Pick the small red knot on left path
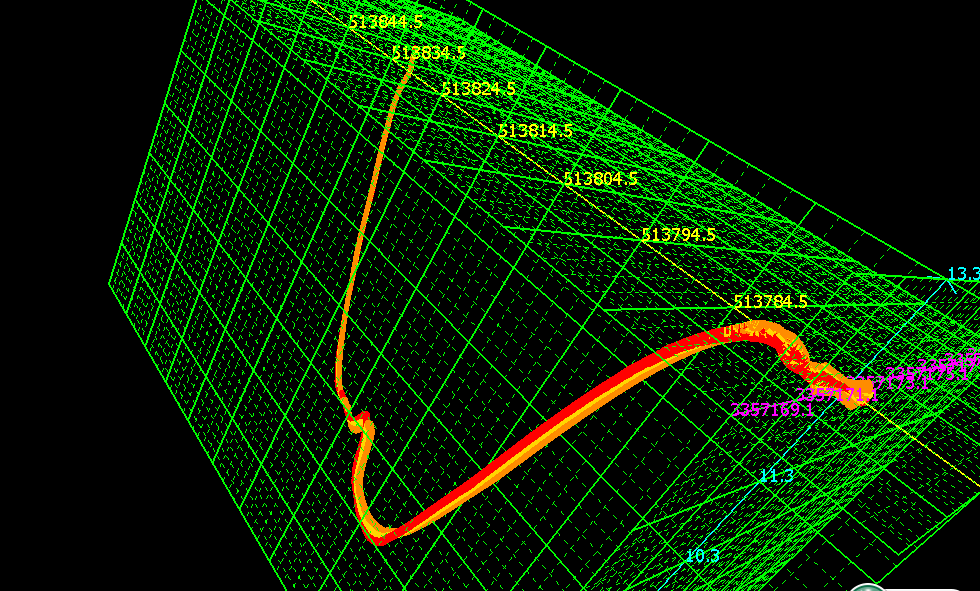Viewport: 980px width, 591px height. pyautogui.click(x=357, y=420)
